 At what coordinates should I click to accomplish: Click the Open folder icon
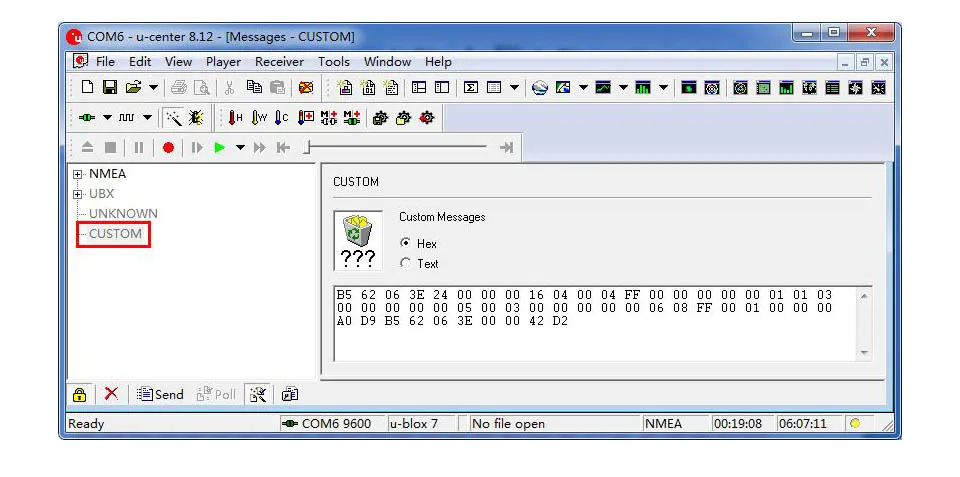pos(133,88)
